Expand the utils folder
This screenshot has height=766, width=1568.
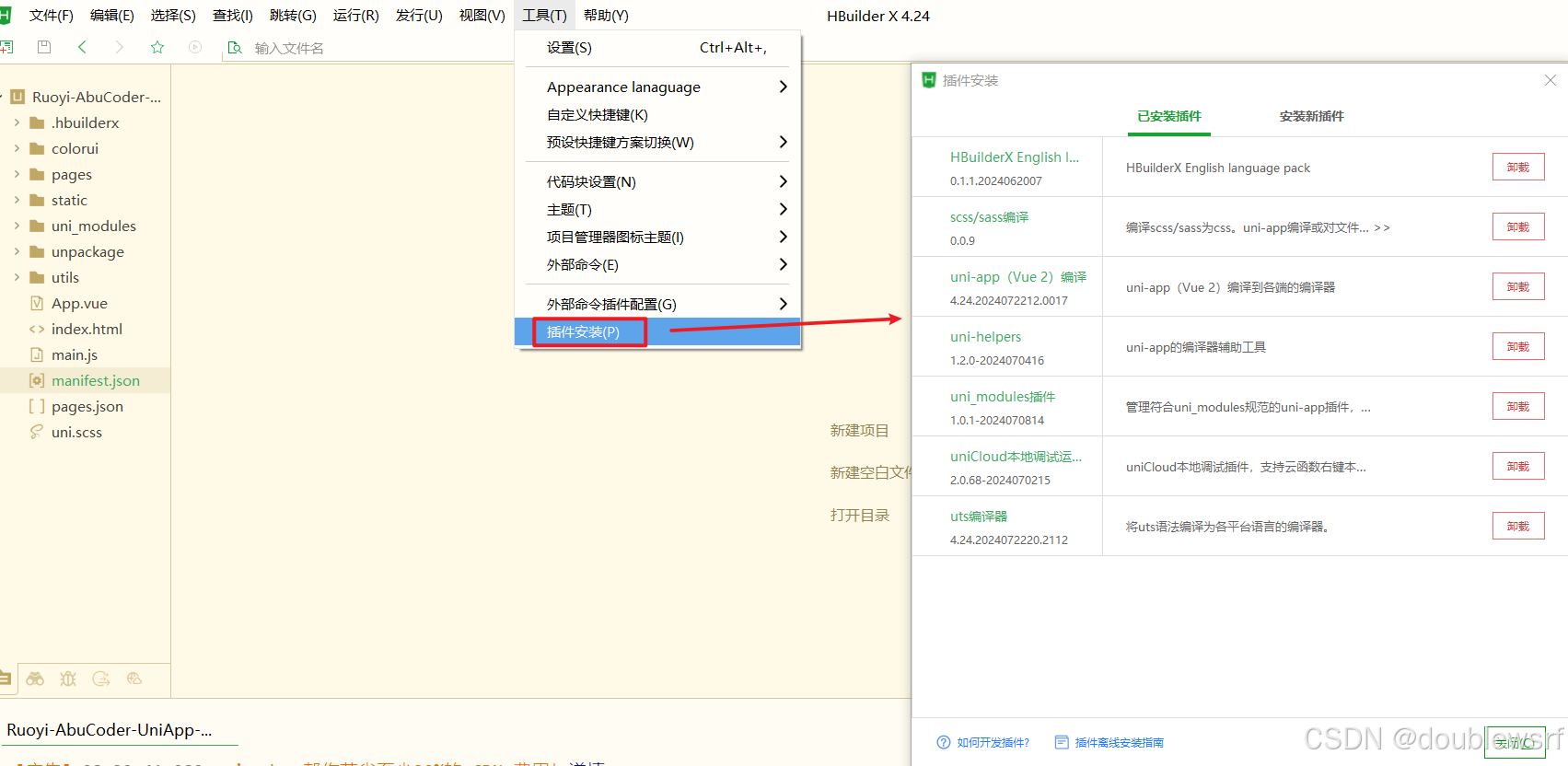point(17,277)
